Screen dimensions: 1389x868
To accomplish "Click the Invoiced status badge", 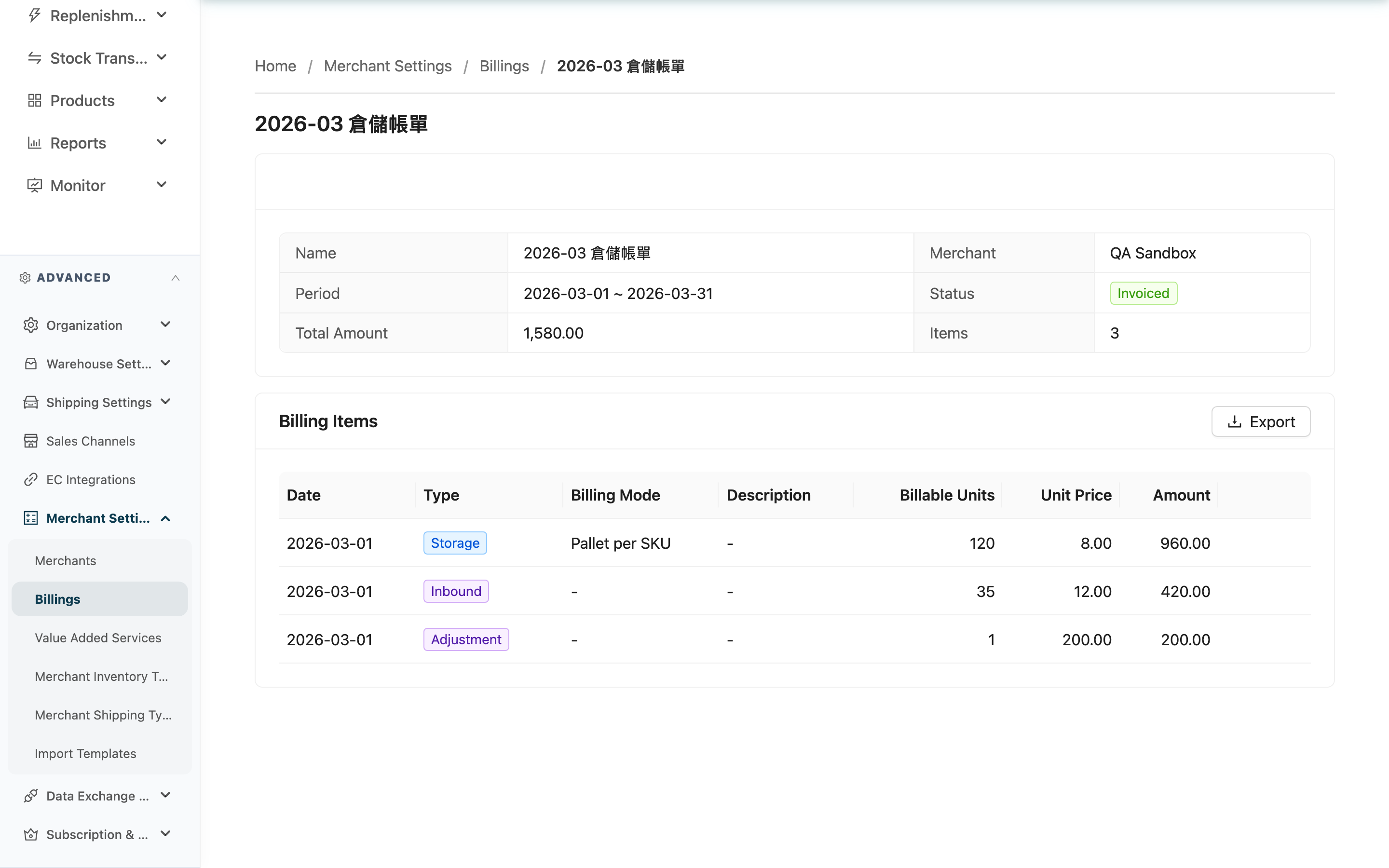I will coord(1144,293).
